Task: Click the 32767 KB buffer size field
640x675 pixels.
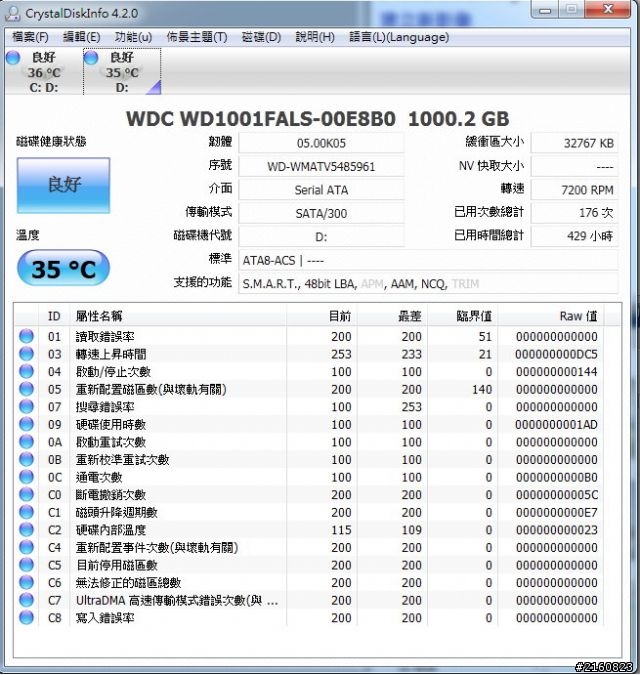Action: click(575, 143)
